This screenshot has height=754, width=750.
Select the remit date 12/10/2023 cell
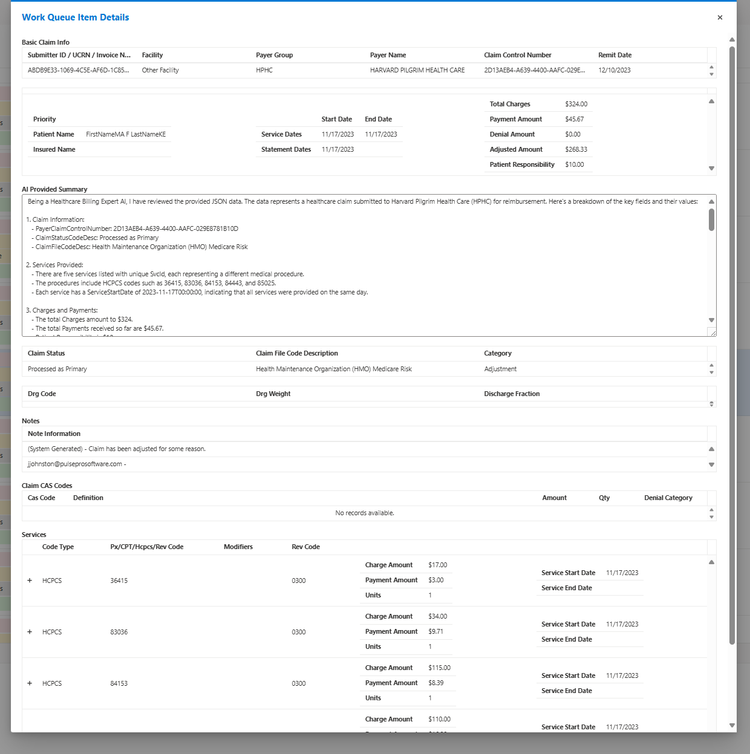point(614,70)
